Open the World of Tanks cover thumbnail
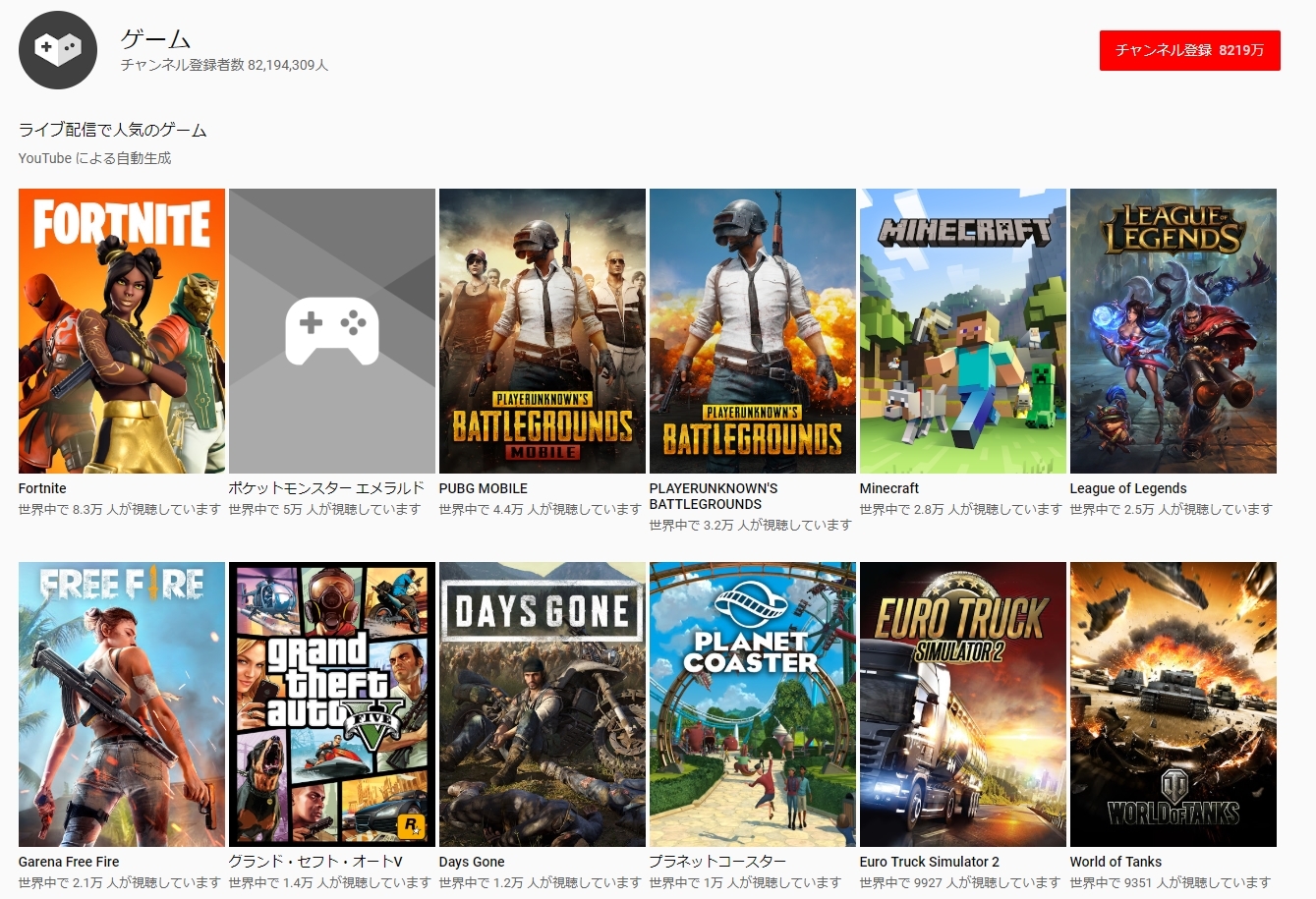The image size is (1316, 899). click(x=1173, y=704)
